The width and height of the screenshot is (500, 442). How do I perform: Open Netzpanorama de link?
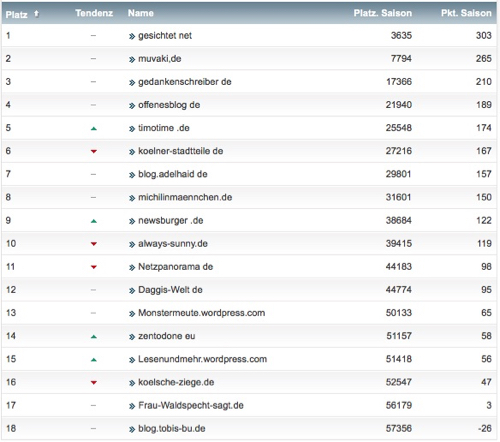click(x=176, y=267)
